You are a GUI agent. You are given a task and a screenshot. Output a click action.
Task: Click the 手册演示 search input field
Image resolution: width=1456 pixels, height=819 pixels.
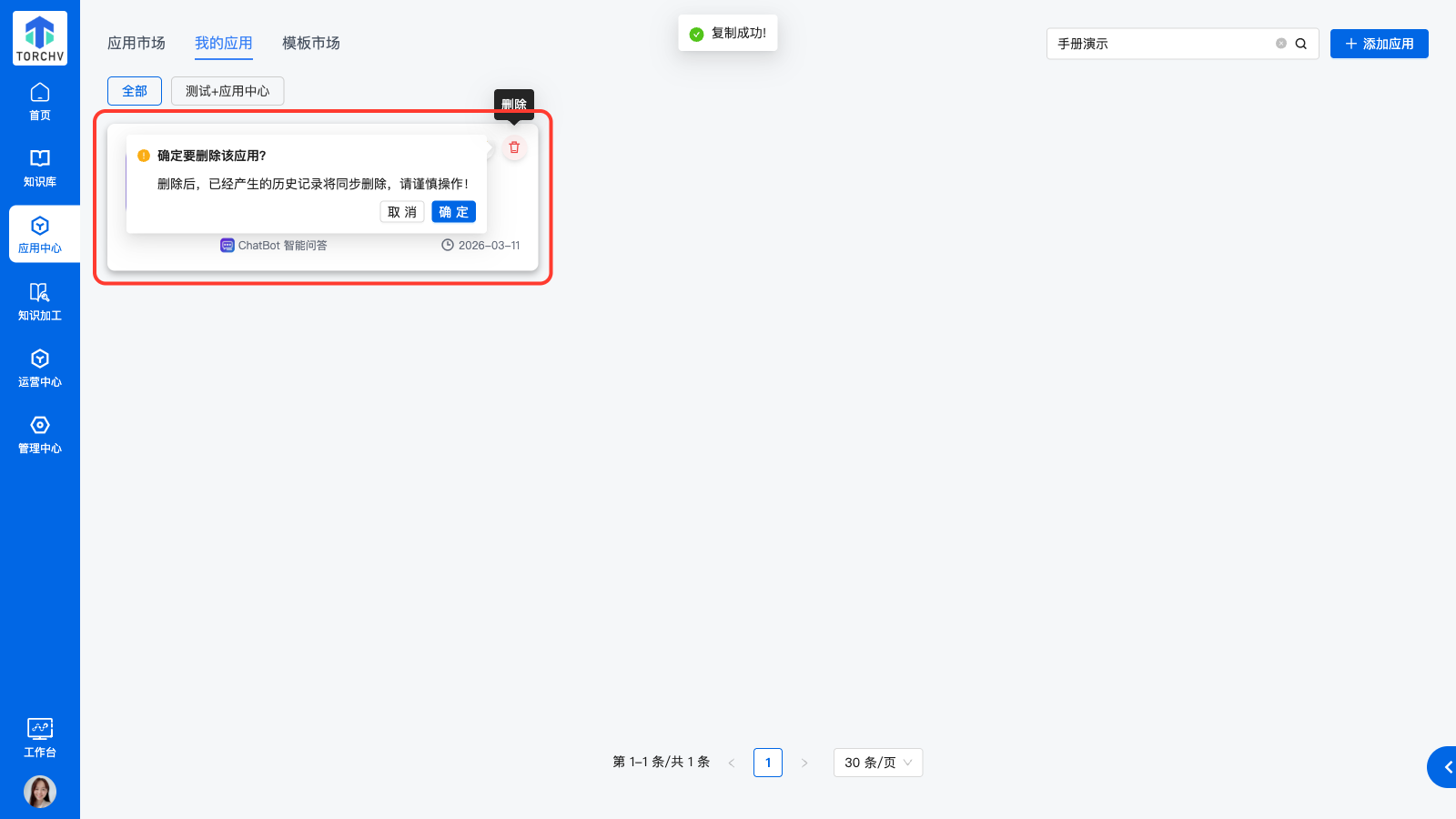1160,44
